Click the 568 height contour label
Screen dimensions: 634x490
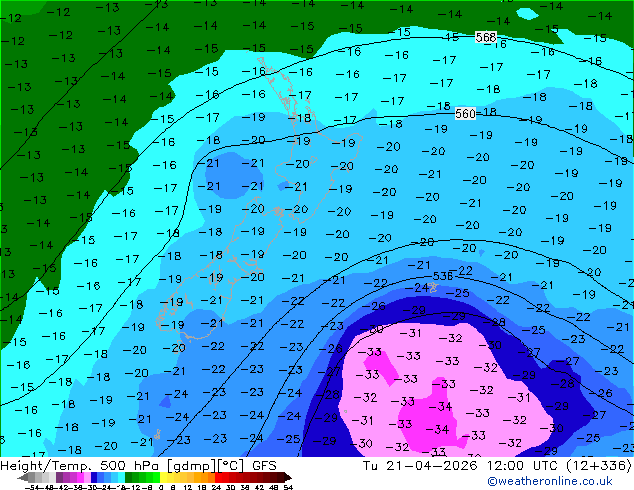point(486,37)
